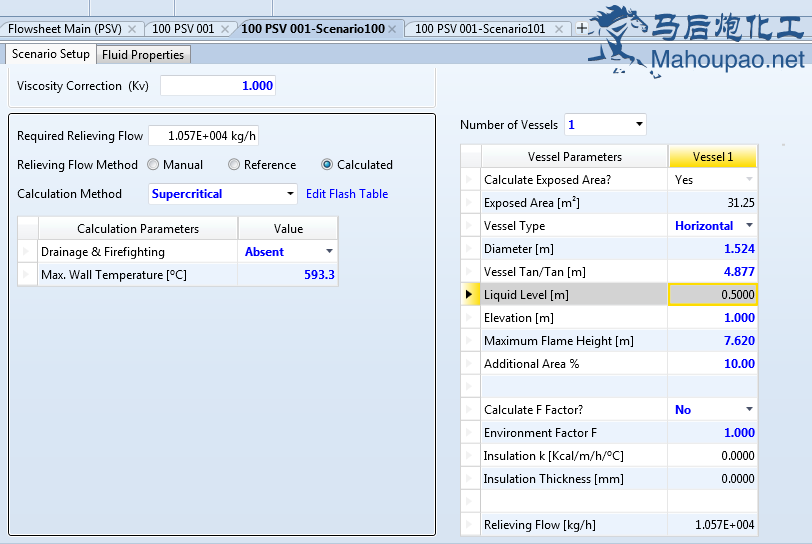The width and height of the screenshot is (812, 544).
Task: Edit Max. Wall Temperature value 593.3
Action: [288, 275]
